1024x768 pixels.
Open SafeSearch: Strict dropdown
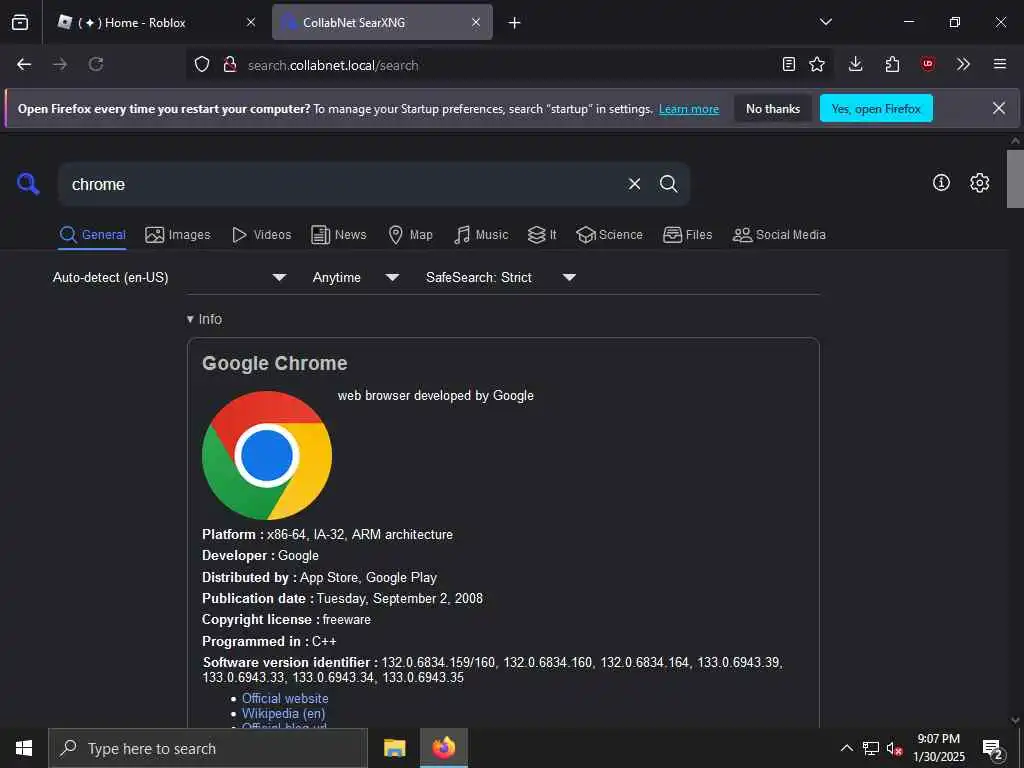click(501, 278)
